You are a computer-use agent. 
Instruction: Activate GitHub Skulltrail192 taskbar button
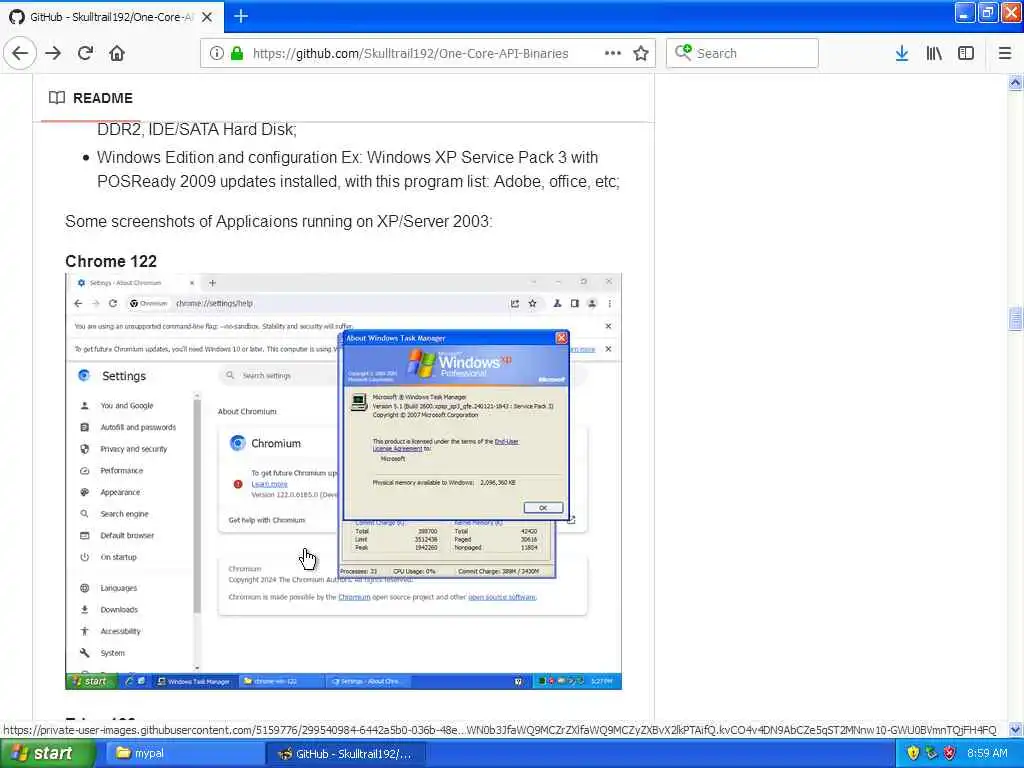pos(346,754)
